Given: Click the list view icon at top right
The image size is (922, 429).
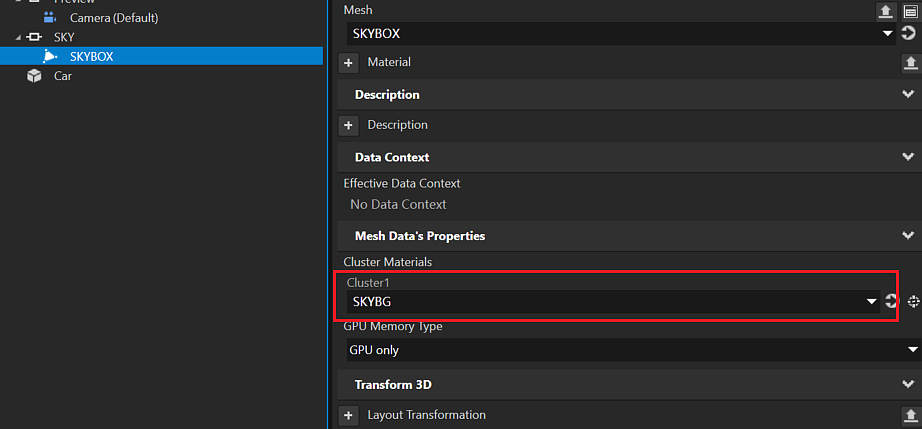Looking at the screenshot, I should pos(911,11).
